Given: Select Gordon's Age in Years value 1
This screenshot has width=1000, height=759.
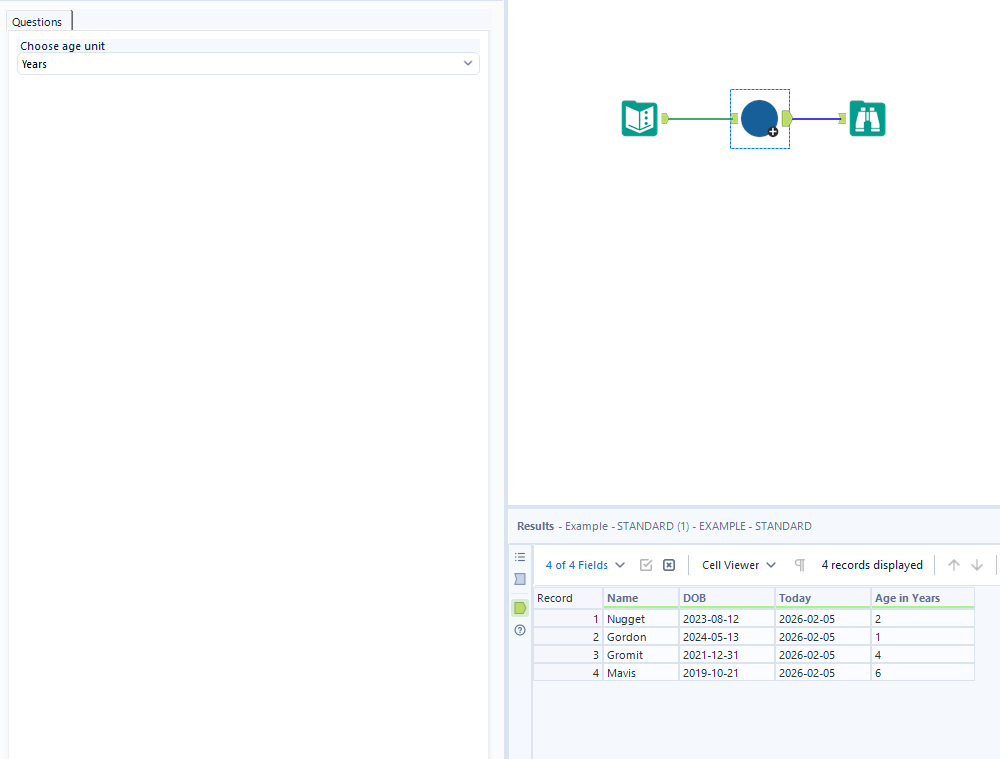Looking at the screenshot, I should 922,637.
